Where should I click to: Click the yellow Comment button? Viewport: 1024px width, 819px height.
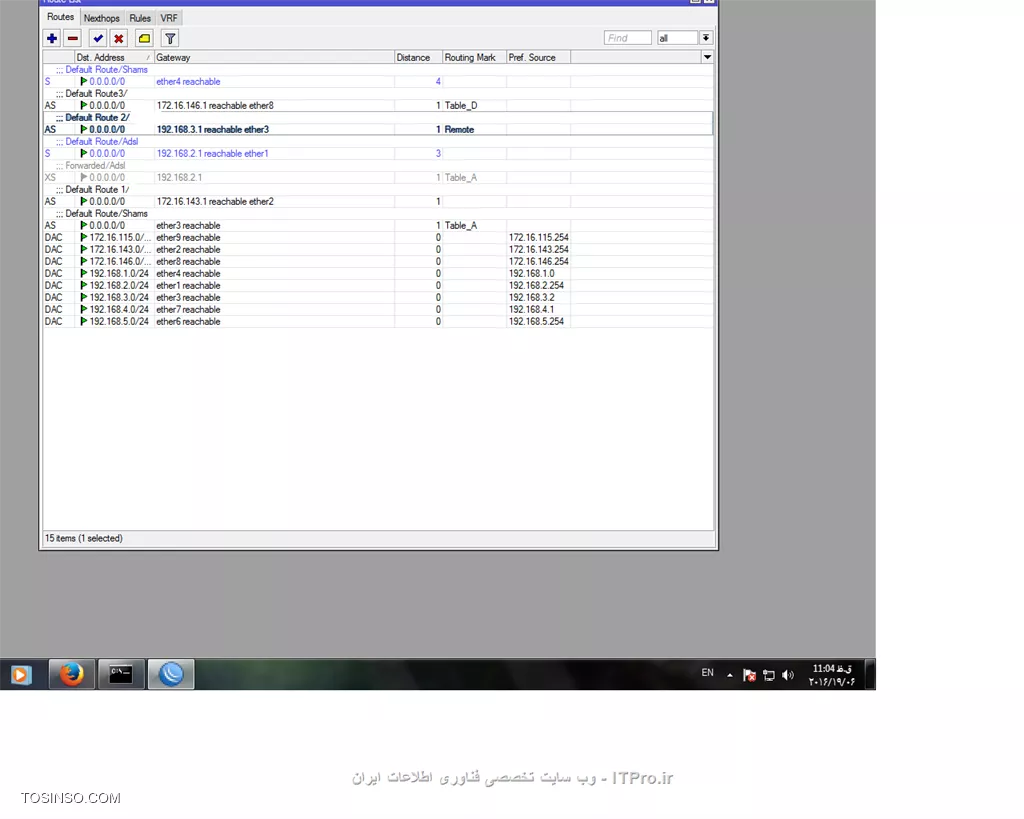[144, 39]
